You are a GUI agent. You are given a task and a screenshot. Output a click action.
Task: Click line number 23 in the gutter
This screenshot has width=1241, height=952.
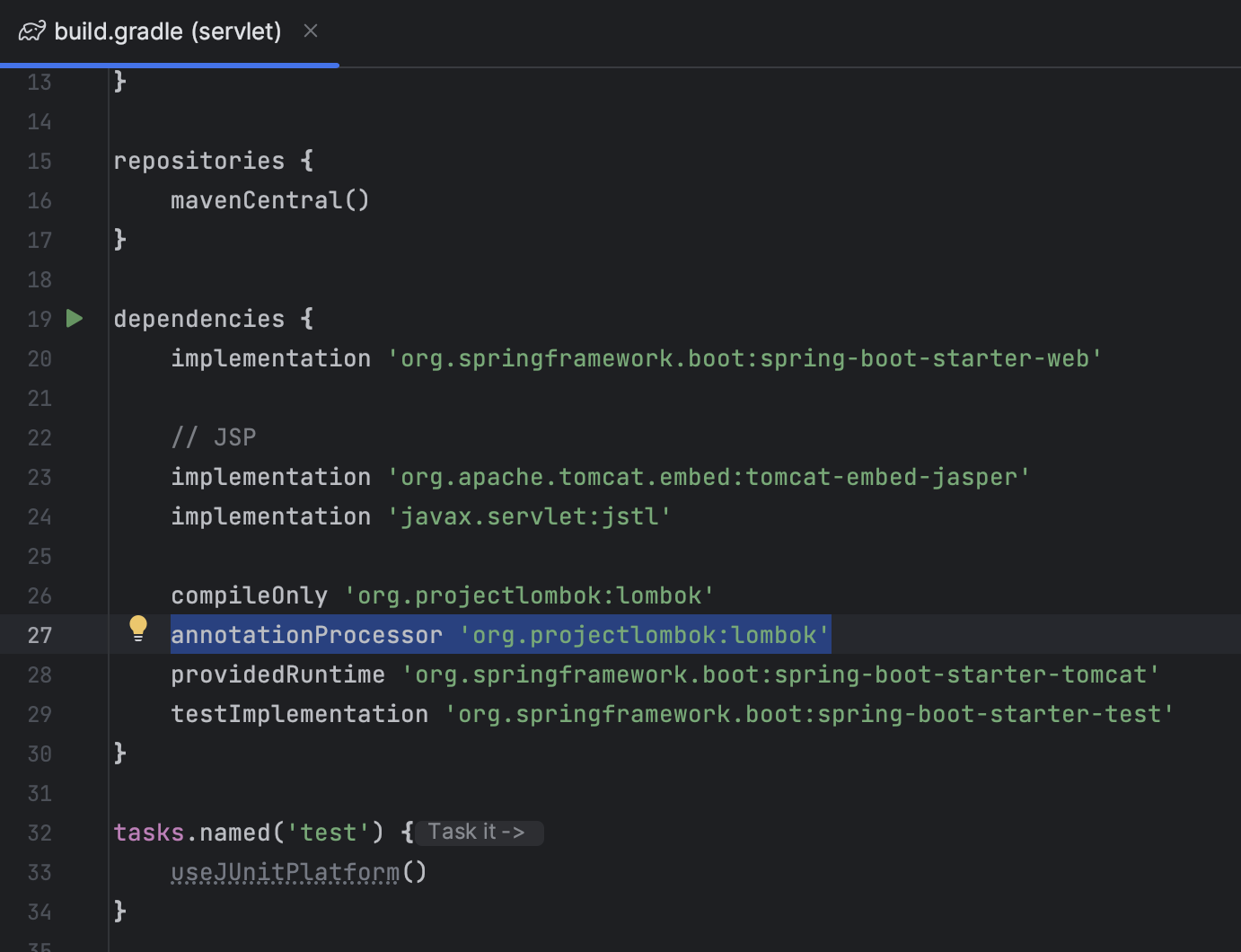click(40, 477)
